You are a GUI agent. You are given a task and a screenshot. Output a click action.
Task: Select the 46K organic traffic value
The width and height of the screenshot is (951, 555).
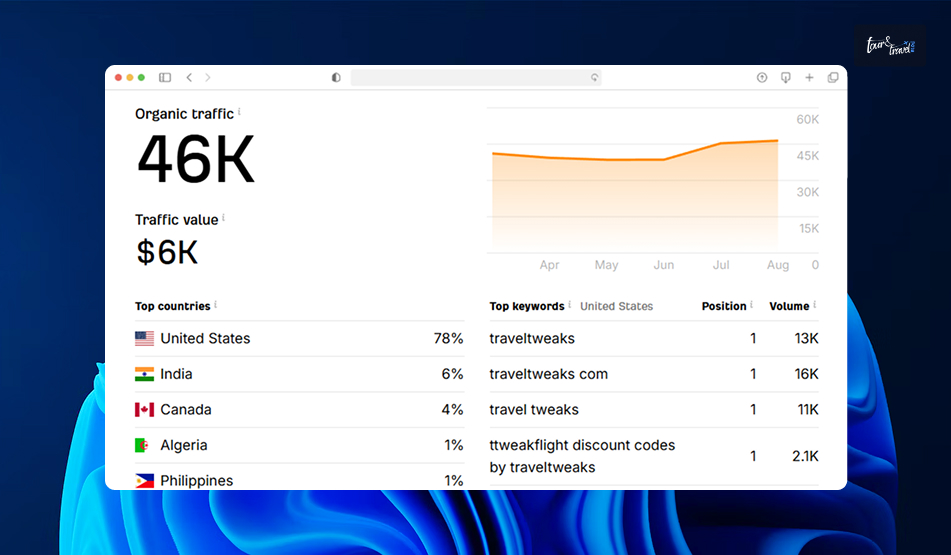196,160
